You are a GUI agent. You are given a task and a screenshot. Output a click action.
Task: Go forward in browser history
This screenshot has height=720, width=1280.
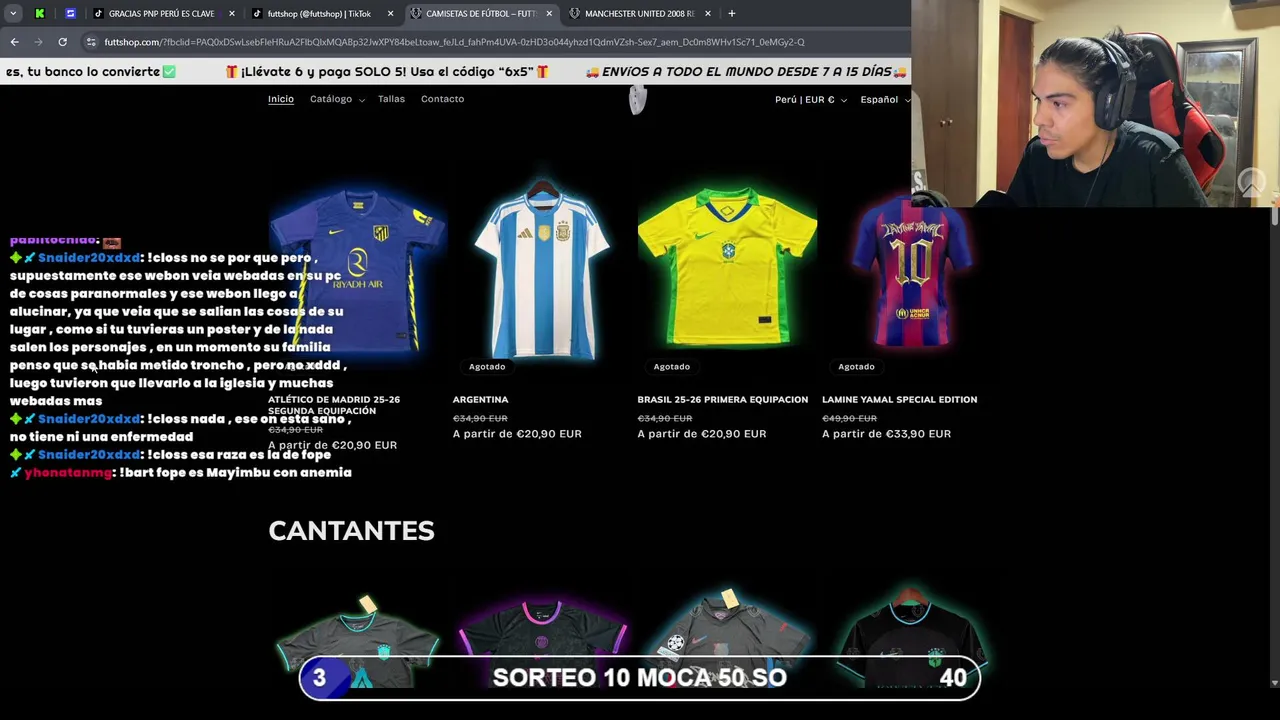[x=38, y=42]
